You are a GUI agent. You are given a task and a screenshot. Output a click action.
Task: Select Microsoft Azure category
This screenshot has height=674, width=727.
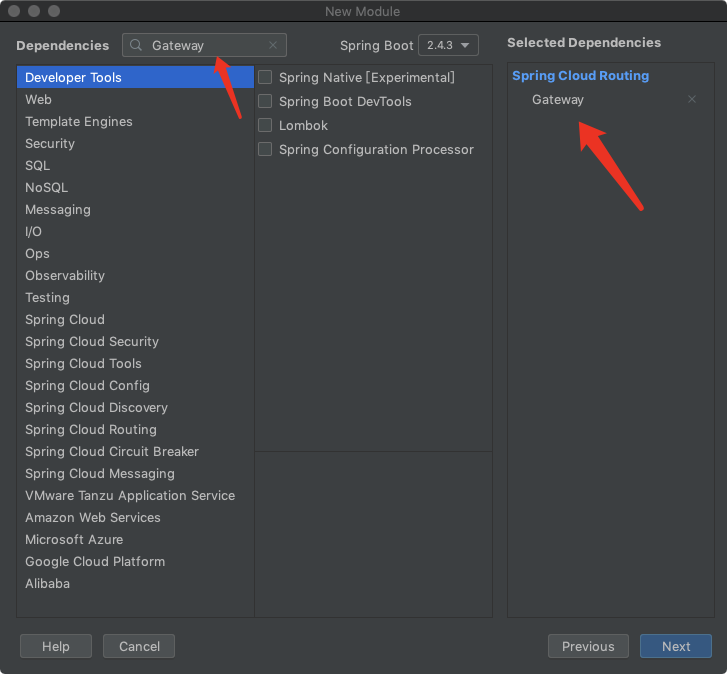[x=135, y=540]
